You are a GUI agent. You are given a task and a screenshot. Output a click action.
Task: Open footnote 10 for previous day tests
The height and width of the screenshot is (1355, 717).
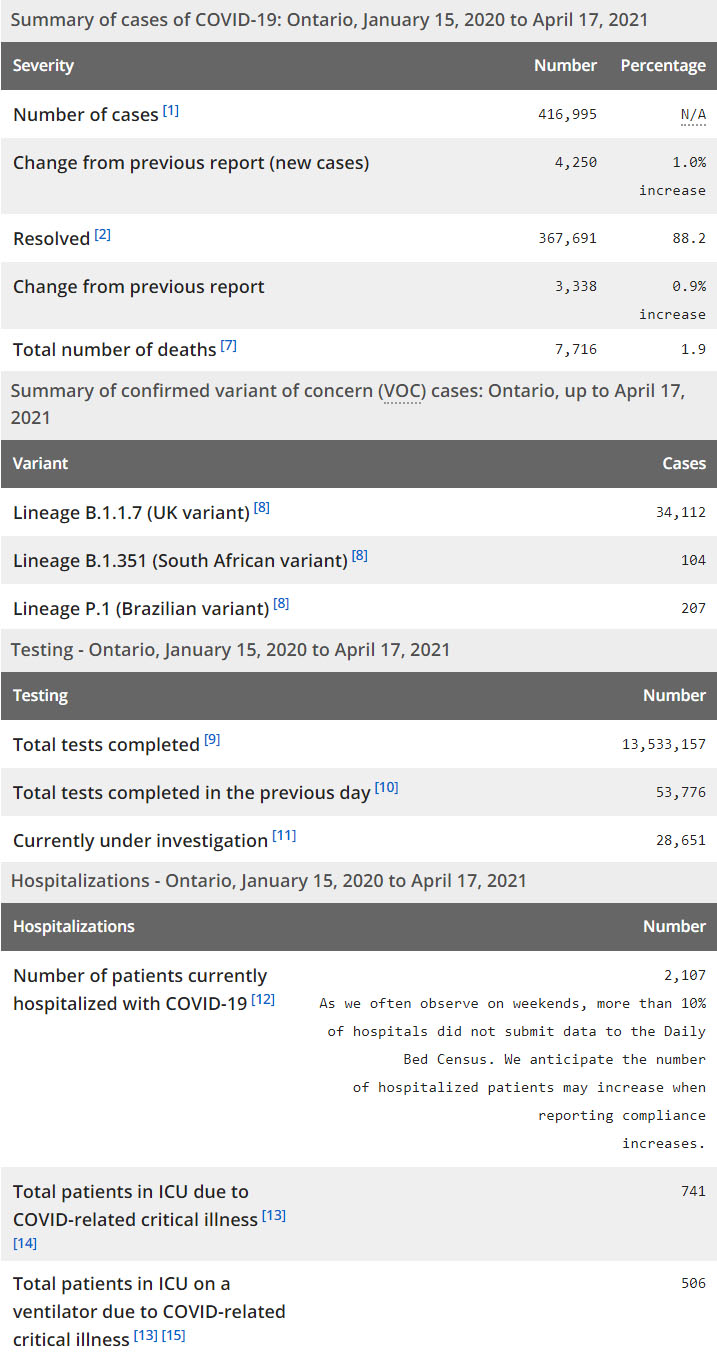[387, 789]
